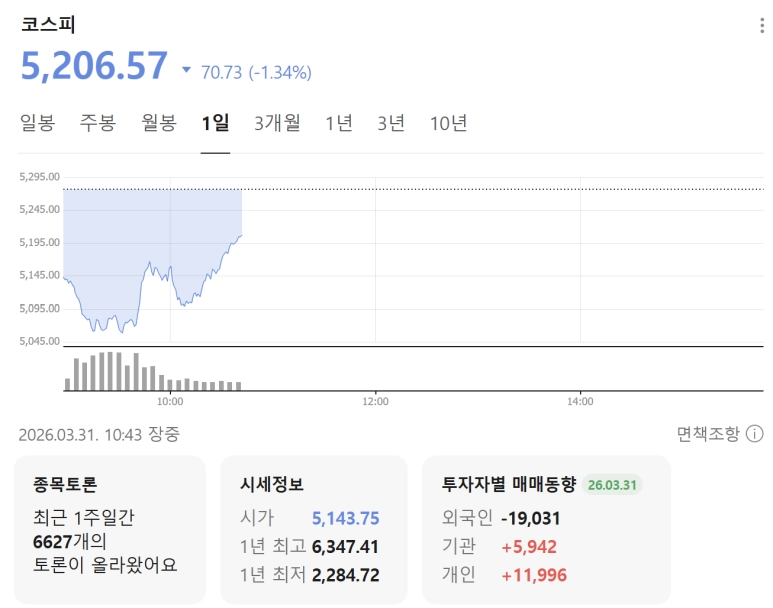Click the 5,245.00 y-axis label

click(x=39, y=210)
